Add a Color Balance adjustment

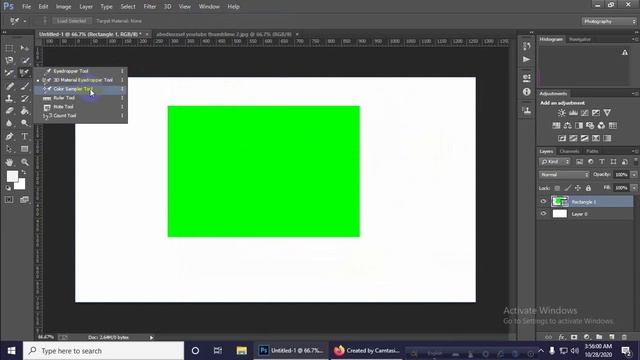pyautogui.click(x=568, y=125)
